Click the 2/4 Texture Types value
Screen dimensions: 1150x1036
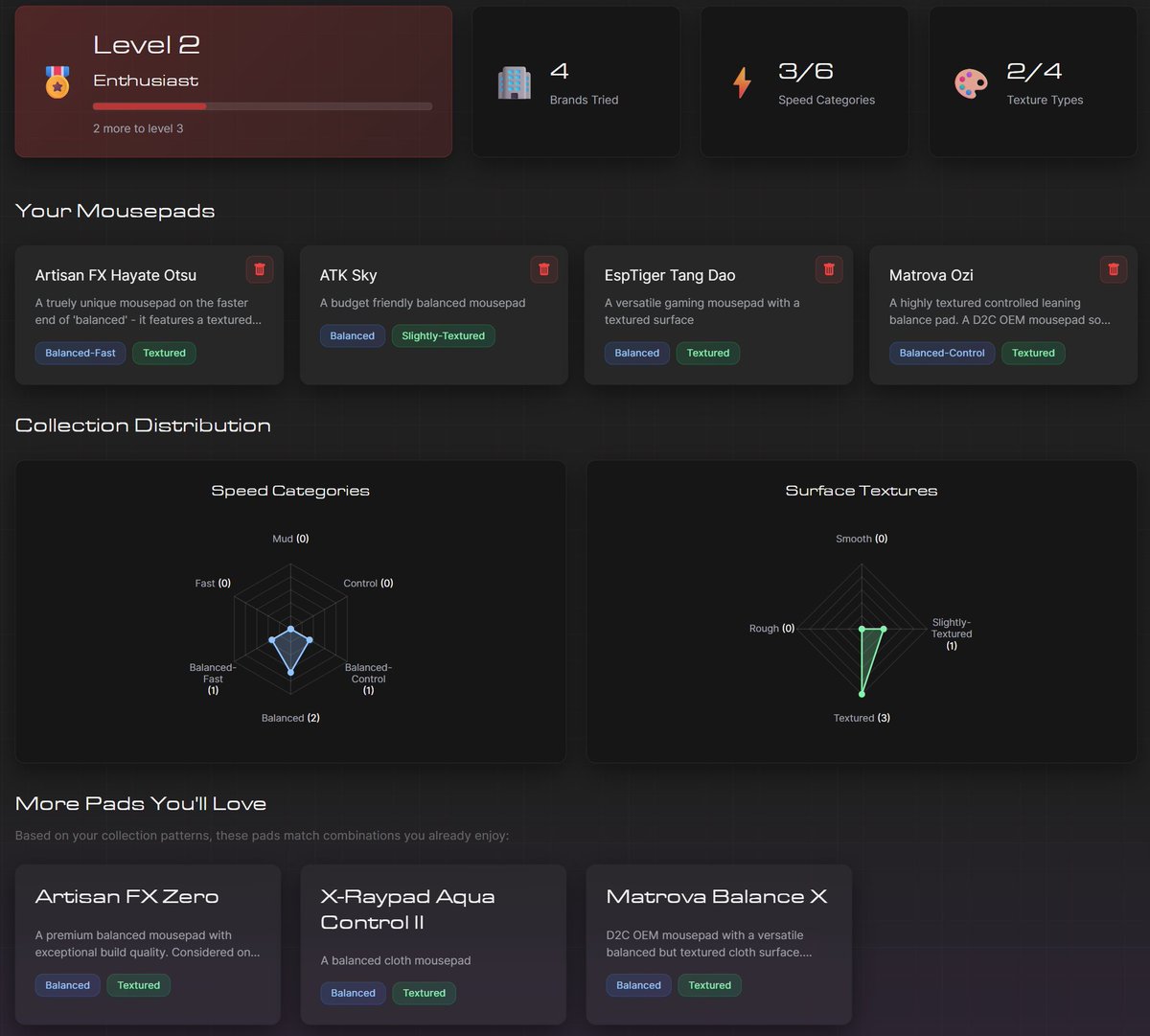point(1034,71)
